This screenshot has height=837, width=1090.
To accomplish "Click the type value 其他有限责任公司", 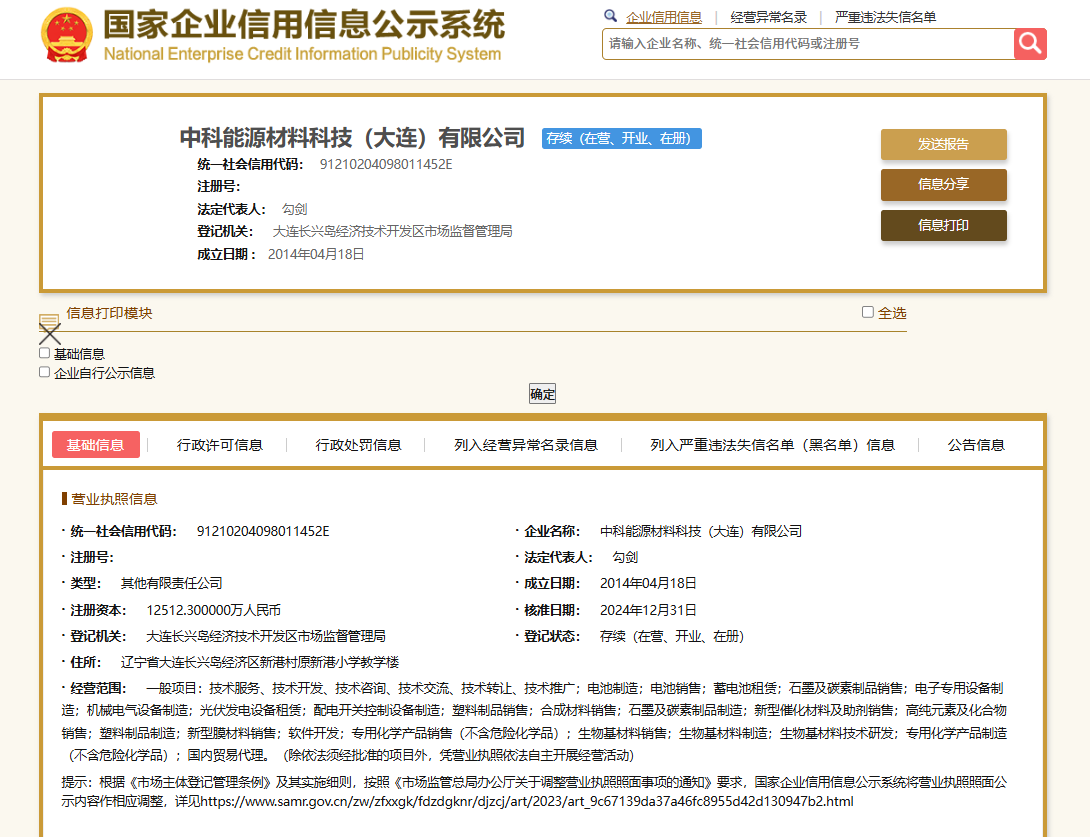I will pyautogui.click(x=171, y=583).
